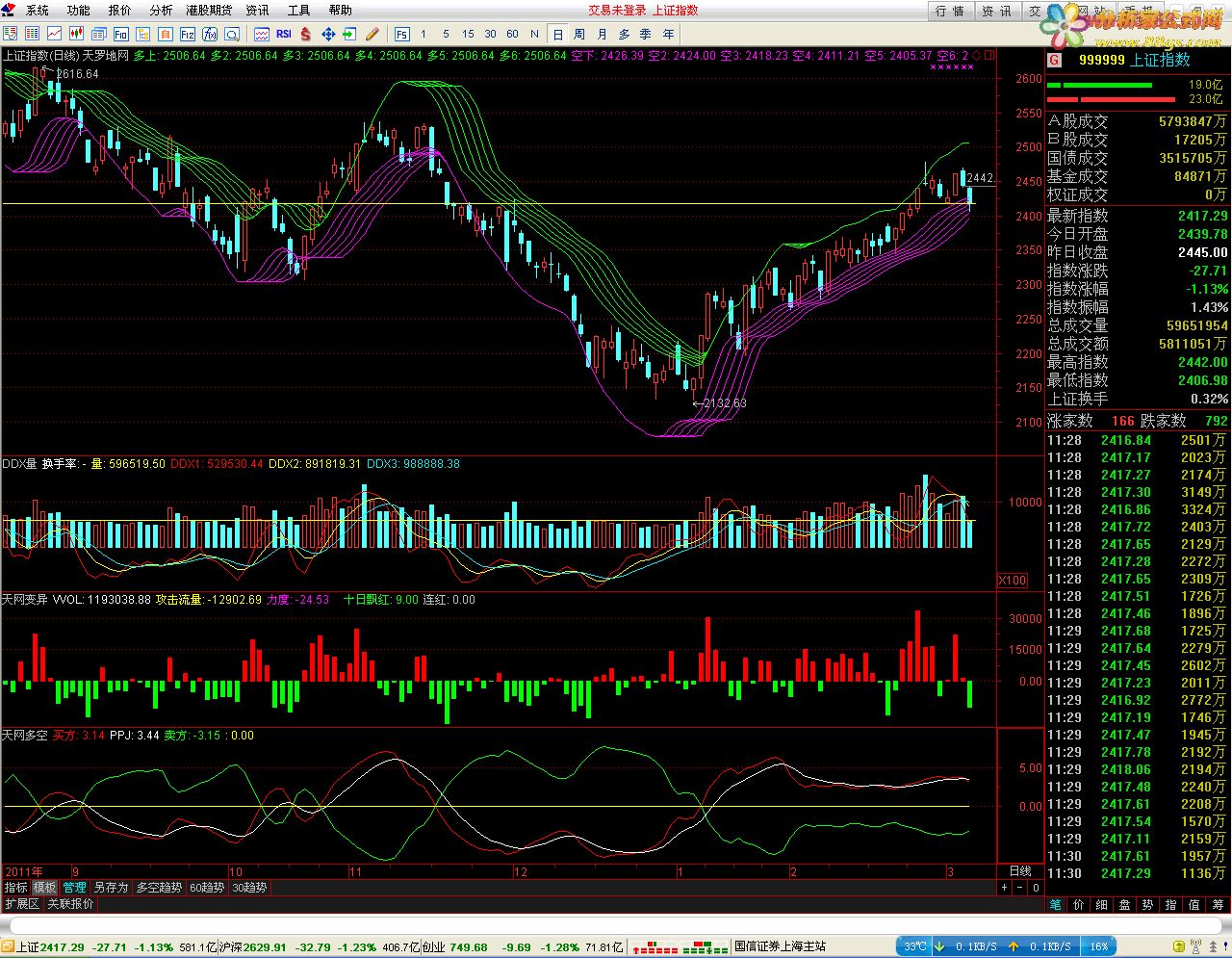Open the 工具 menu

click(x=299, y=11)
